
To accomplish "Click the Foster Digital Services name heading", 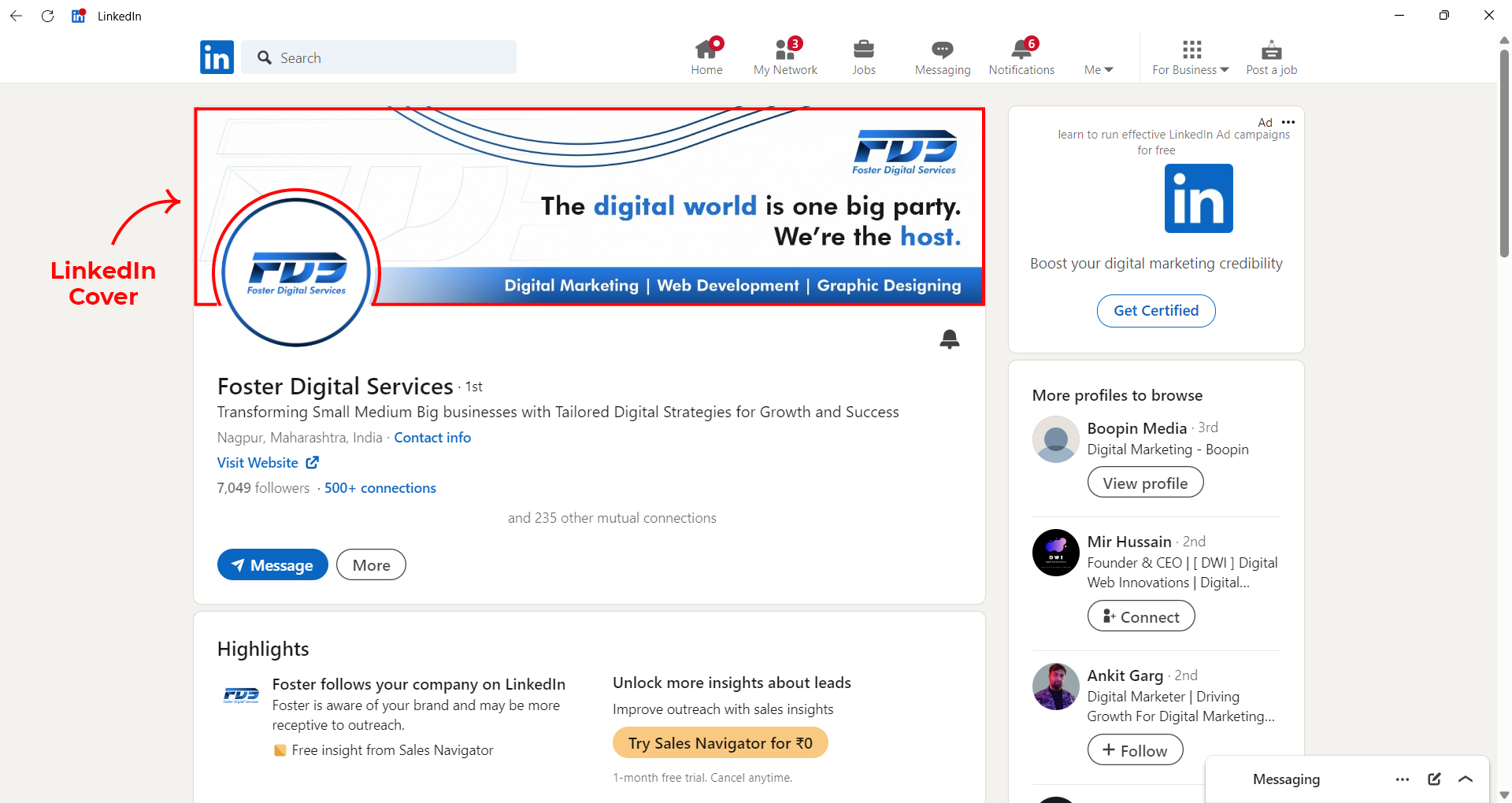I will coord(335,387).
